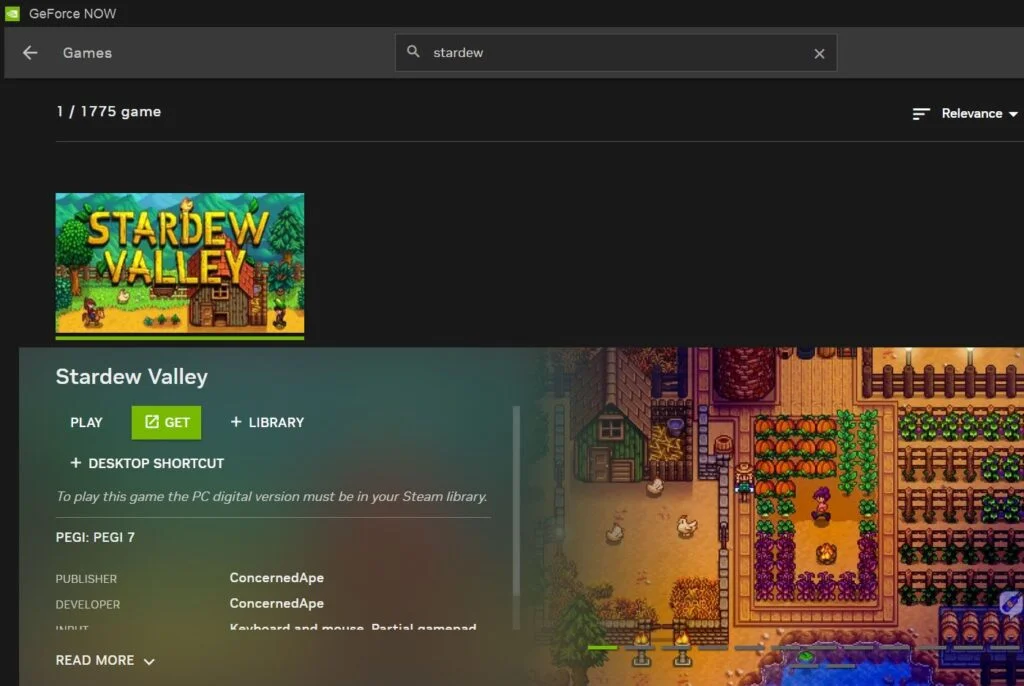Click the sort lines icon beside Relevance

(920, 114)
